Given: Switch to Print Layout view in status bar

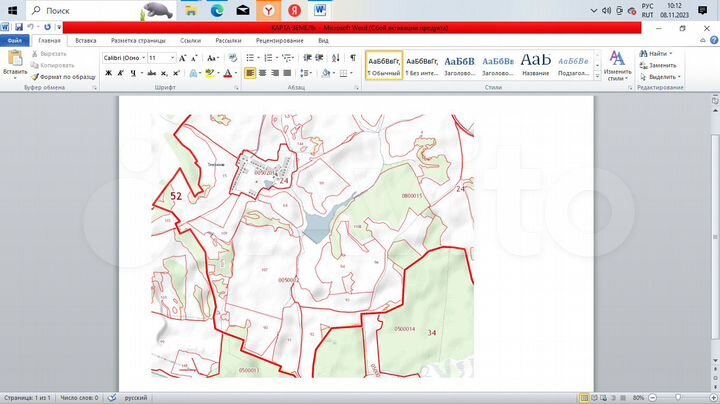Looking at the screenshot, I should pyautogui.click(x=584, y=398).
